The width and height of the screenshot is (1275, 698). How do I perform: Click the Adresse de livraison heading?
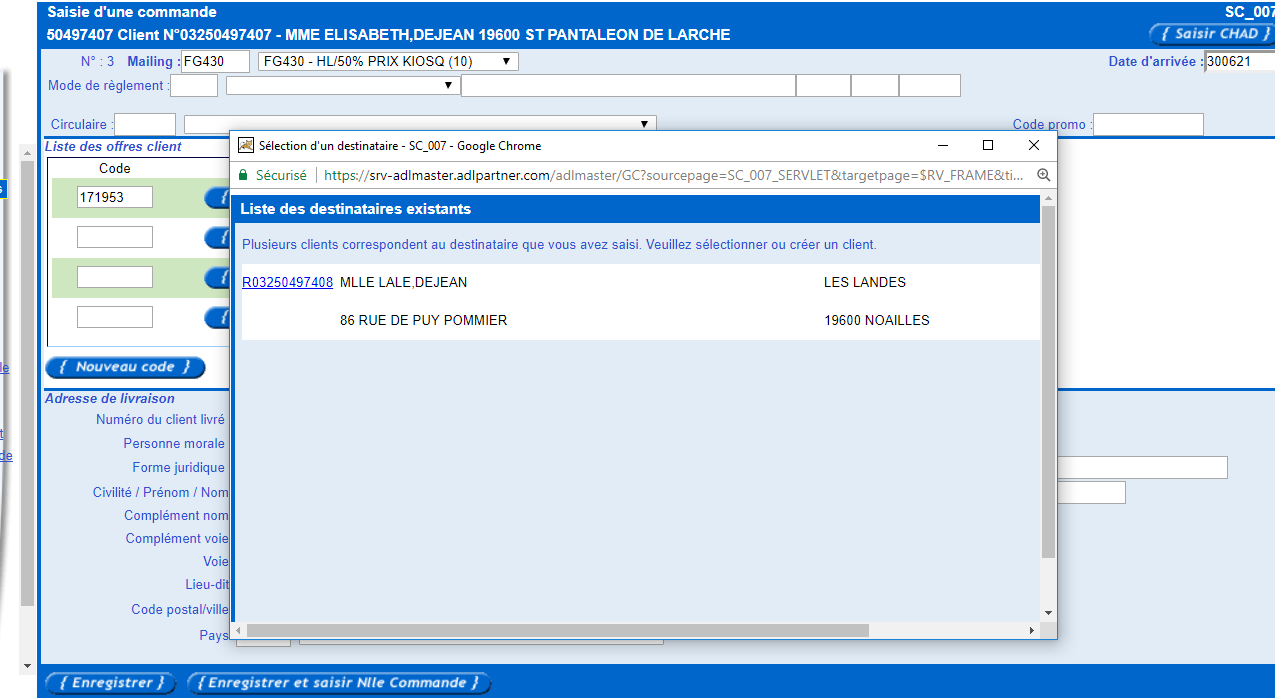pos(110,399)
